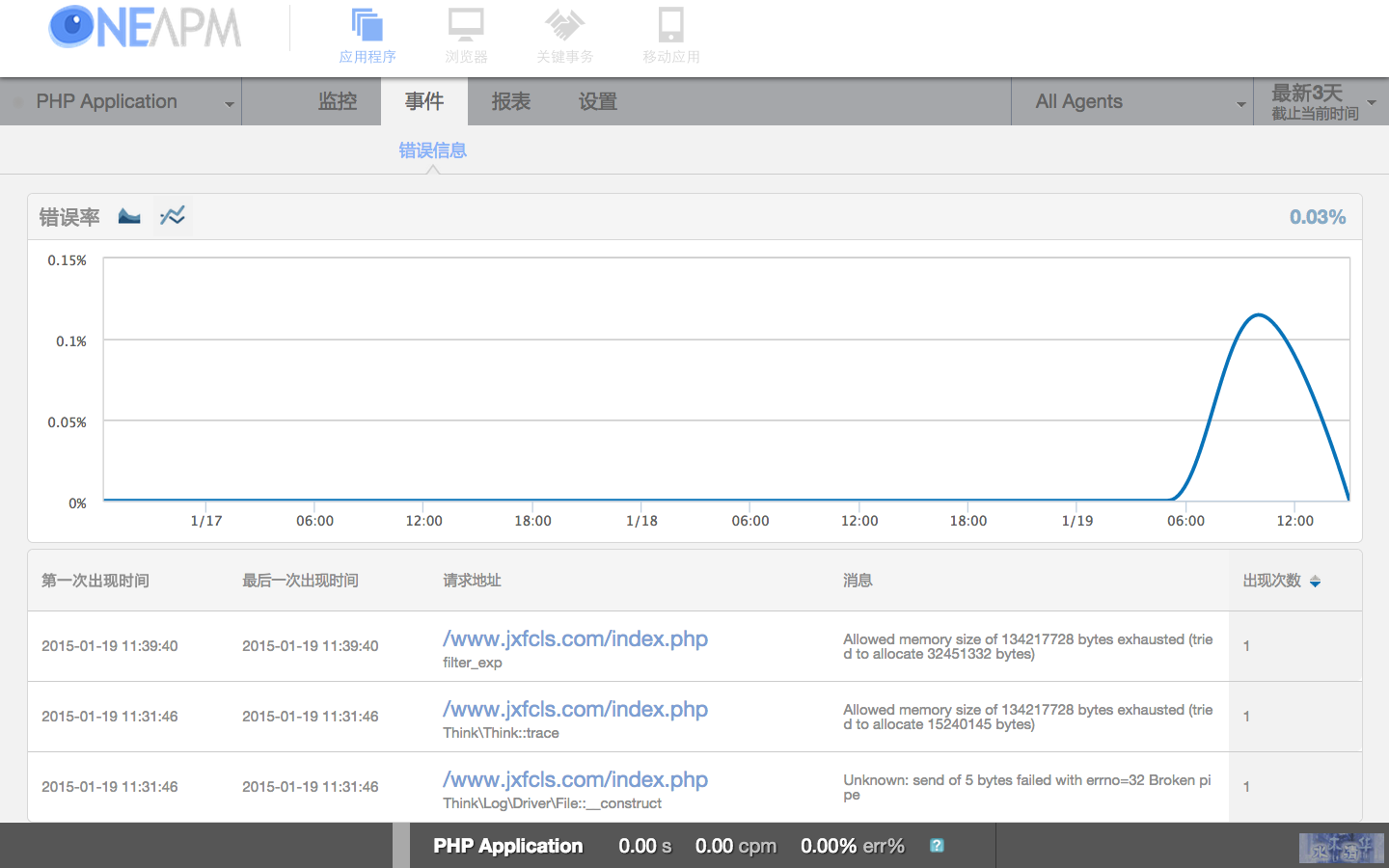The width and height of the screenshot is (1389, 868).
Task: Click the 消息 column header
Action: (858, 581)
